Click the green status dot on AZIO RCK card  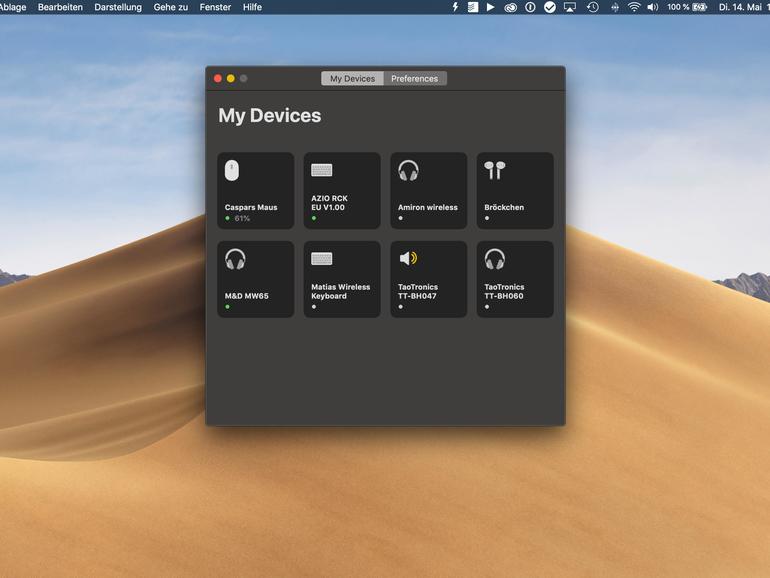tap(314, 218)
